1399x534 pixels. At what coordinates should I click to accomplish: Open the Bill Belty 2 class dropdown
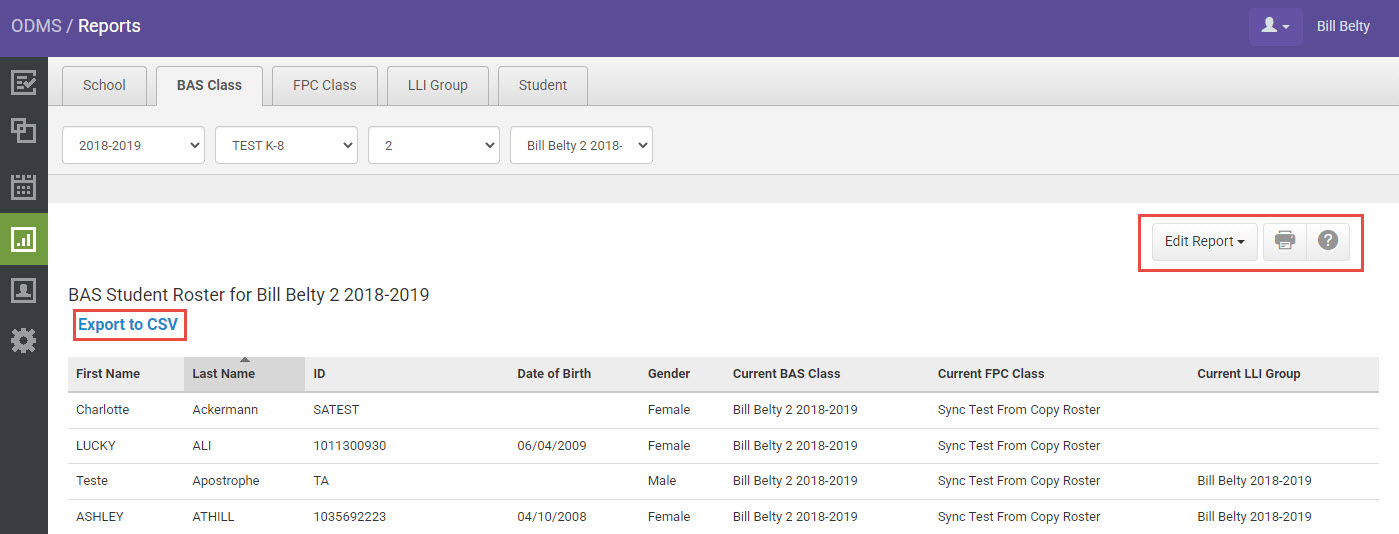[x=581, y=145]
